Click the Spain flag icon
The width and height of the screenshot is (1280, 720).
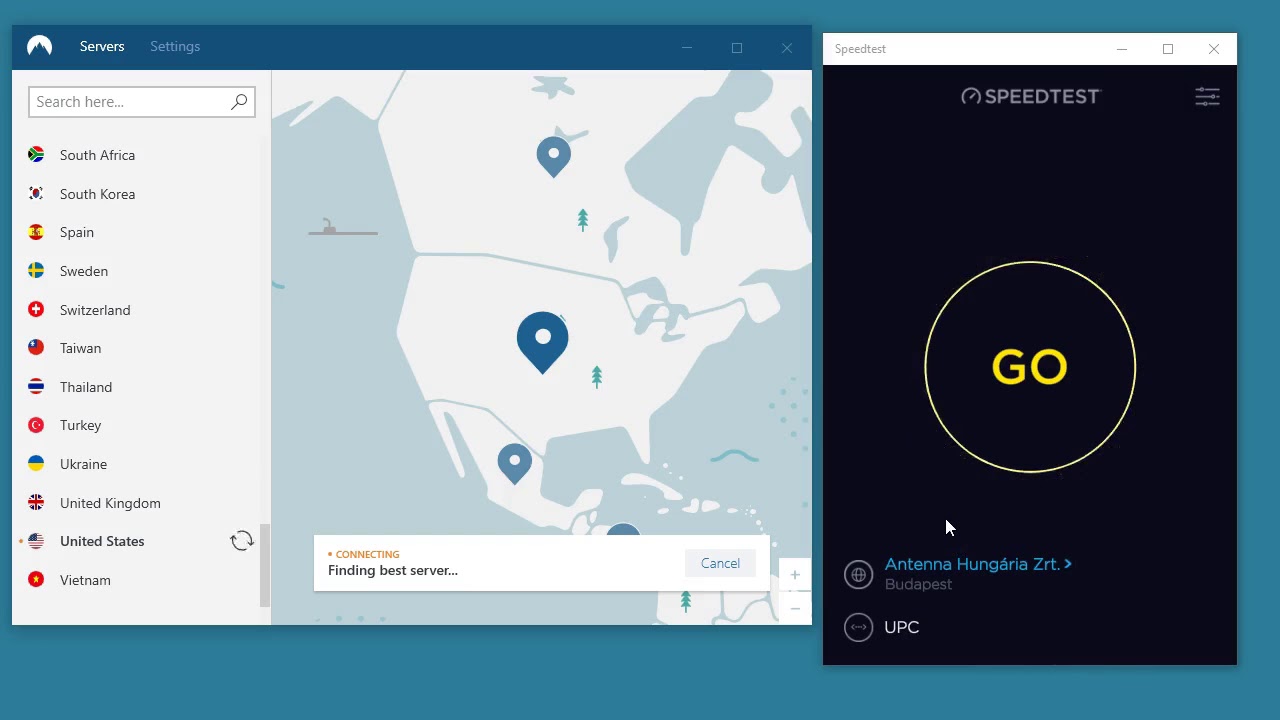pos(36,232)
